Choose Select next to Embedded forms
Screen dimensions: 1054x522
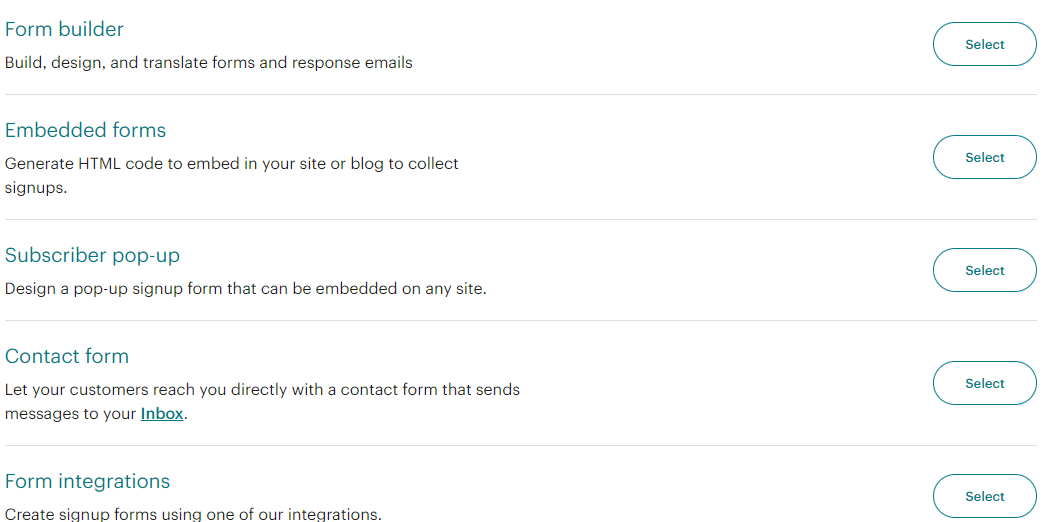pos(984,157)
